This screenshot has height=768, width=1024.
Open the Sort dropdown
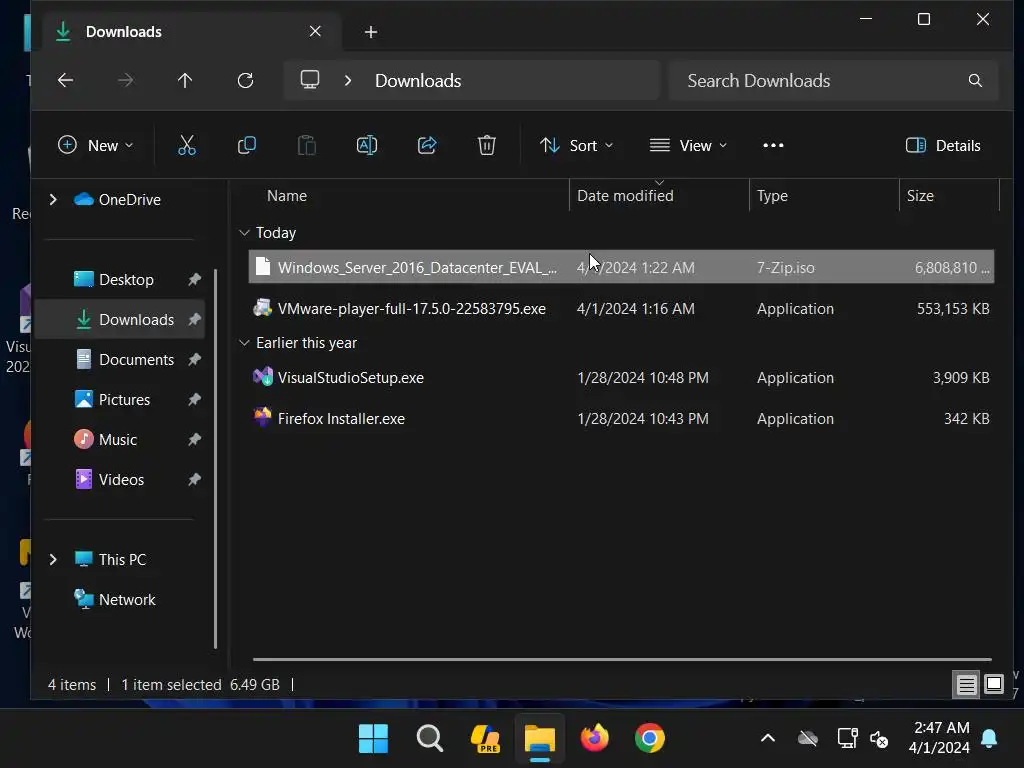577,145
